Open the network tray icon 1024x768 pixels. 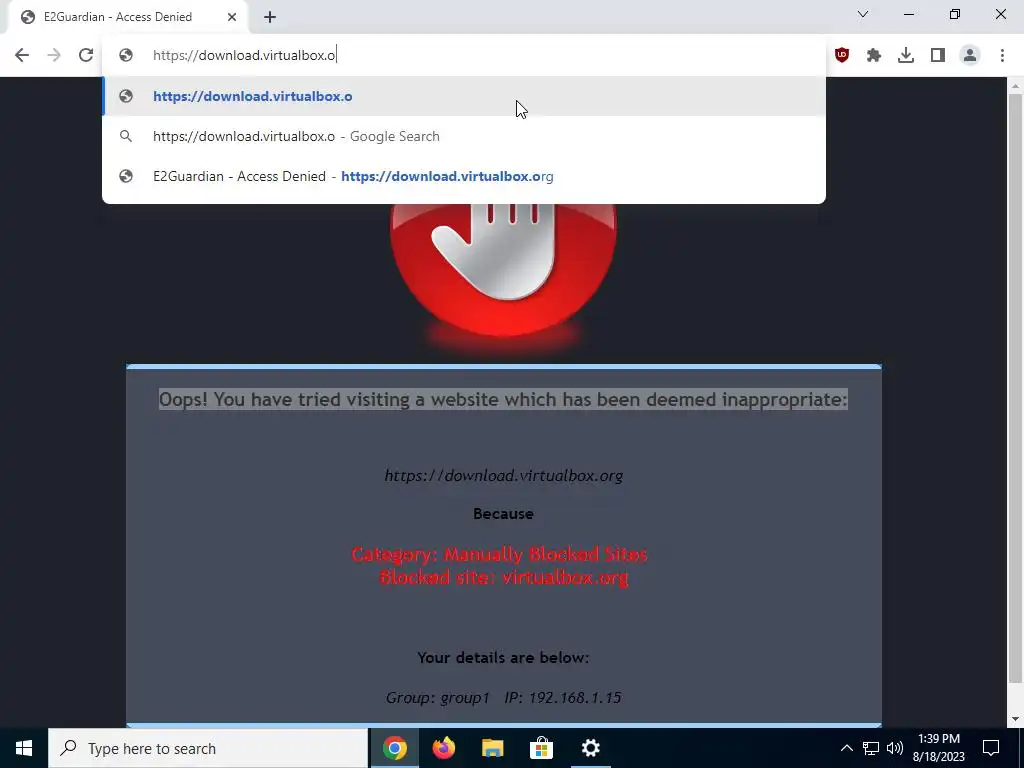tap(871, 748)
